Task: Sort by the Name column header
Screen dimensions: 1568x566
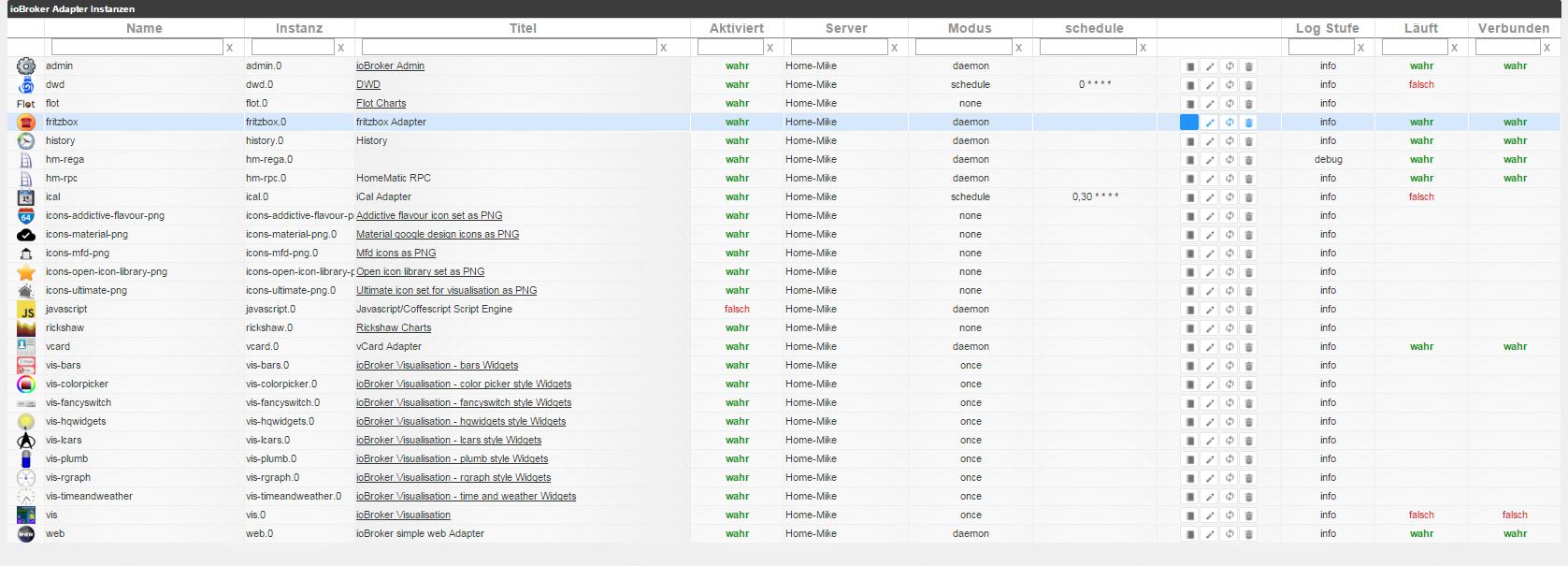Action: [x=144, y=28]
